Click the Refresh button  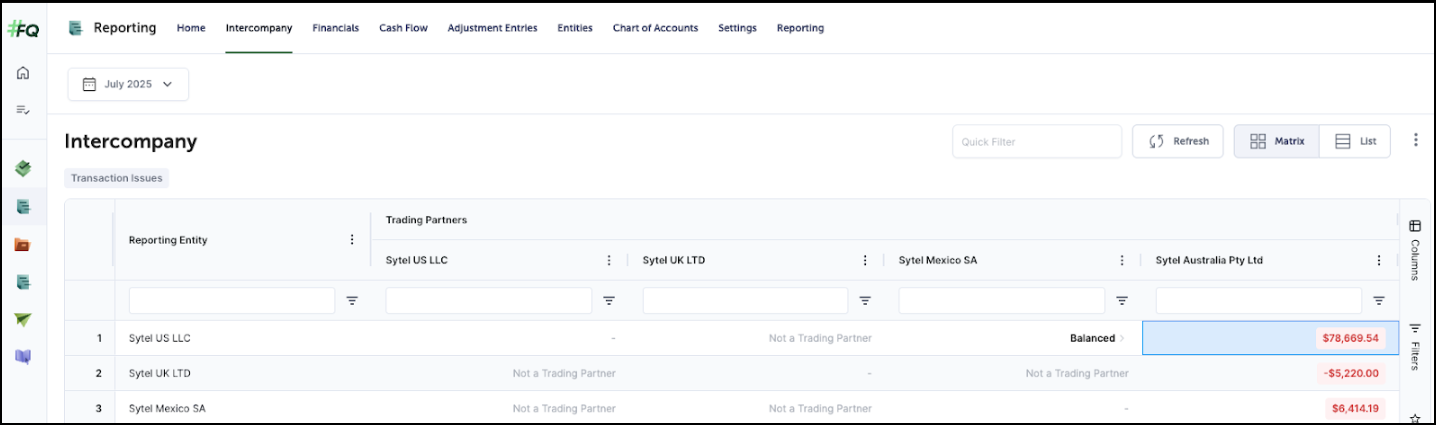tap(1181, 141)
